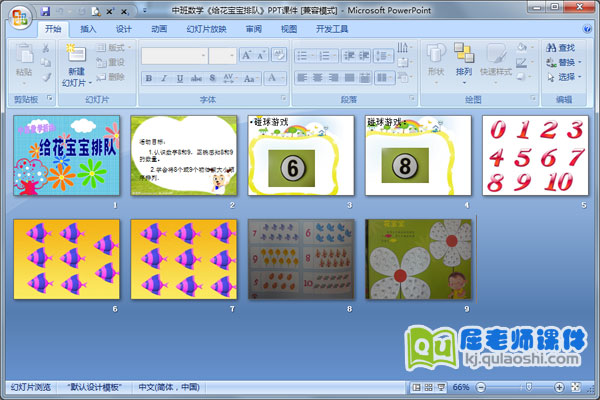Viewport: 600px width, 400px height.
Task: Click Find (查找) button
Action: (561, 48)
